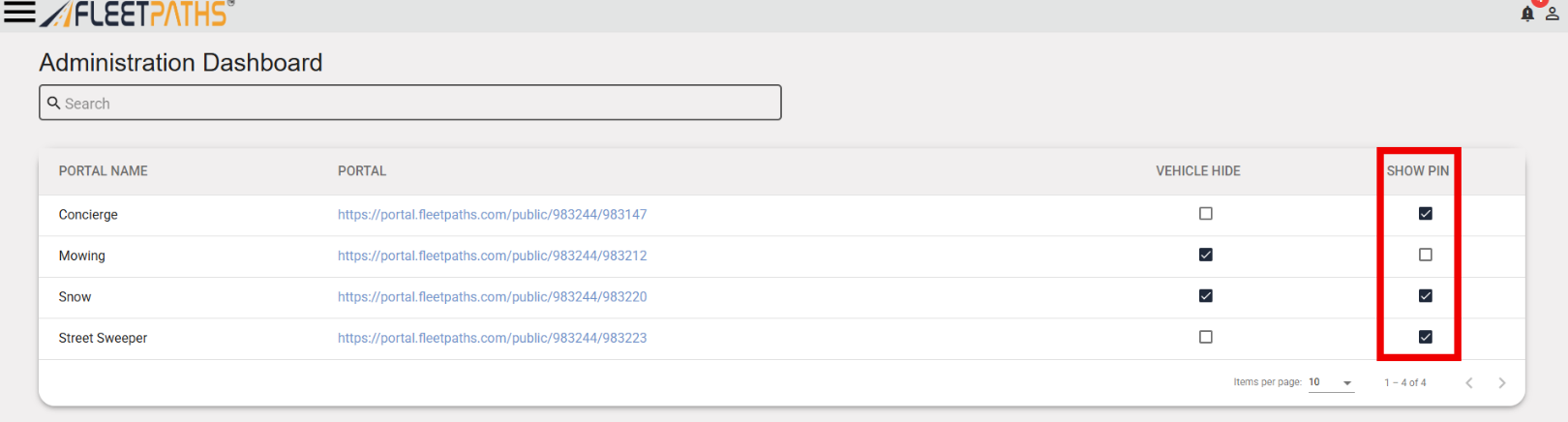Open the Snow portal URL

pyautogui.click(x=492, y=297)
